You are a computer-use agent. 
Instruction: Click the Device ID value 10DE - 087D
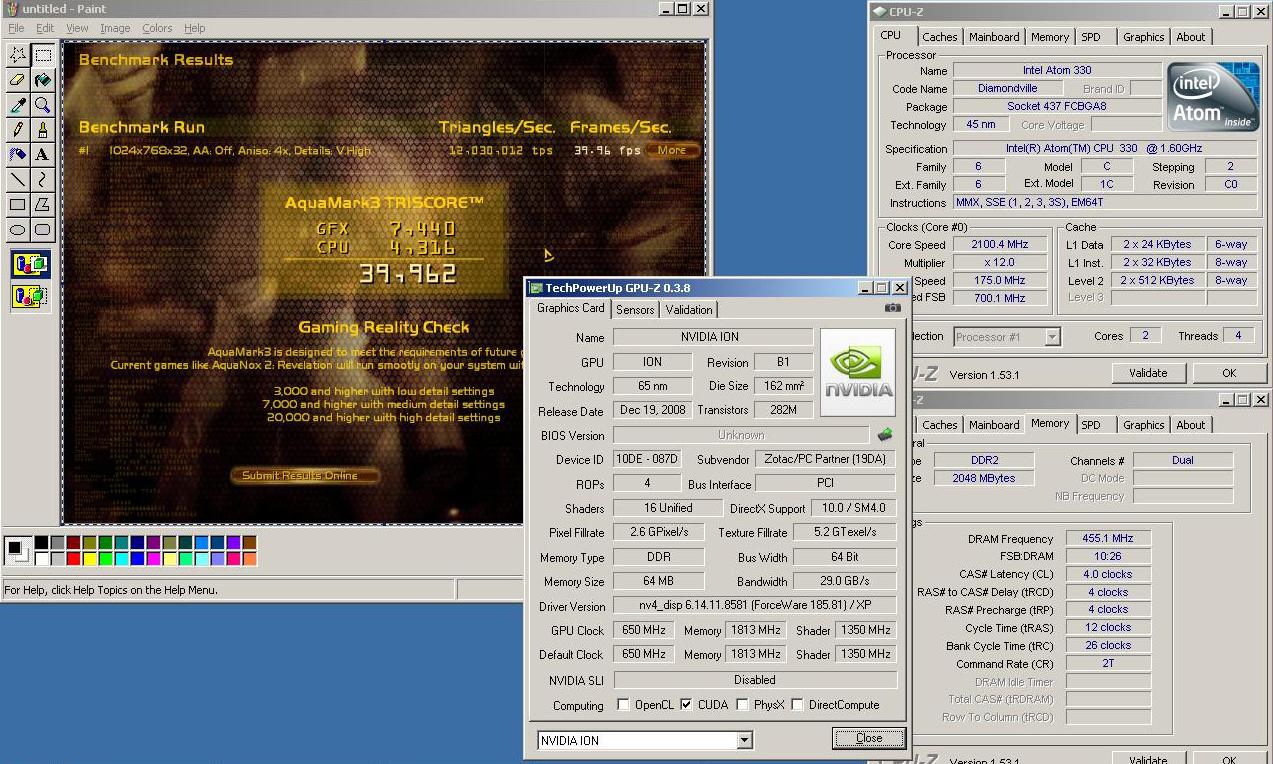point(647,459)
